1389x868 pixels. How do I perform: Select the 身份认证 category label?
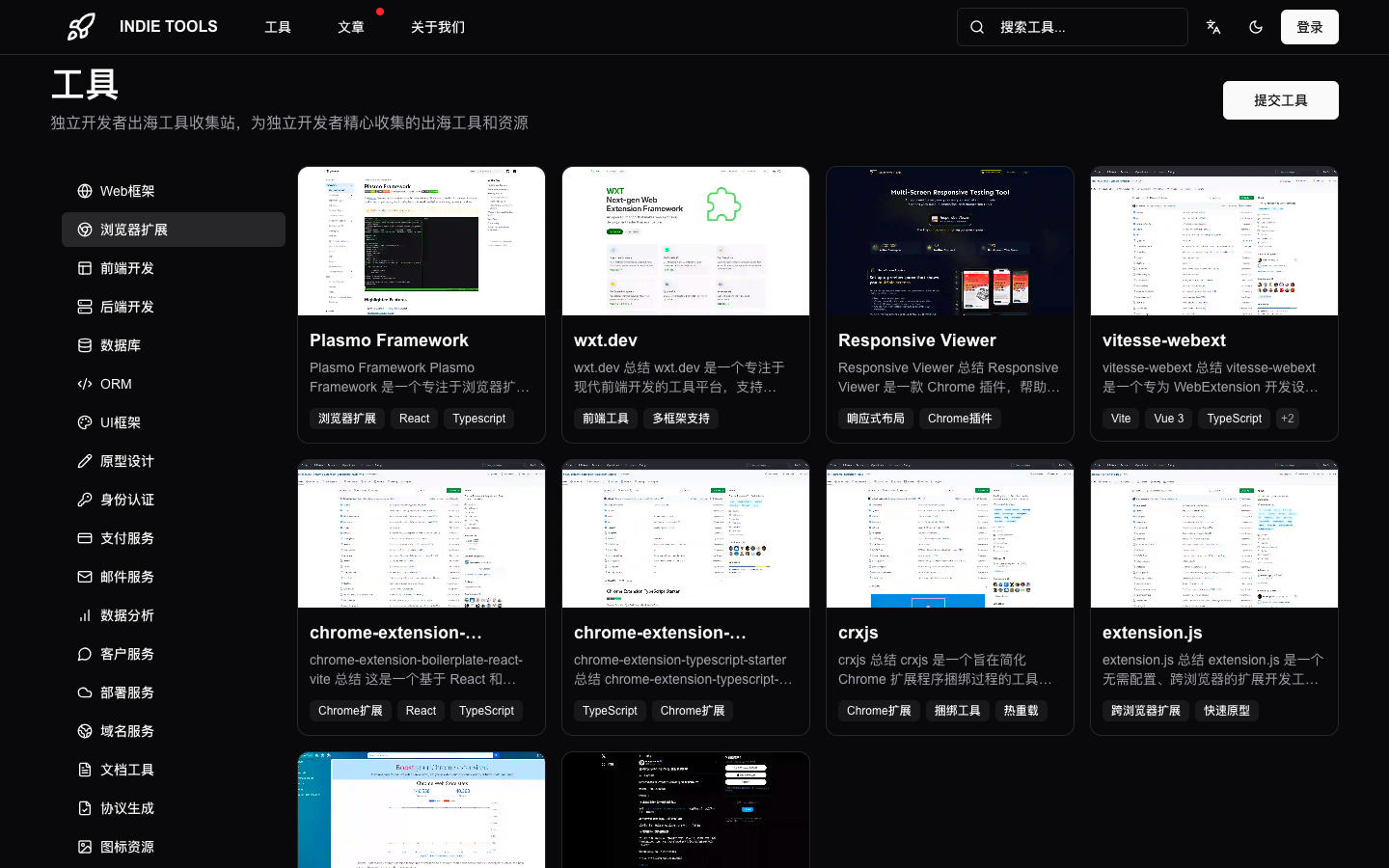point(127,500)
